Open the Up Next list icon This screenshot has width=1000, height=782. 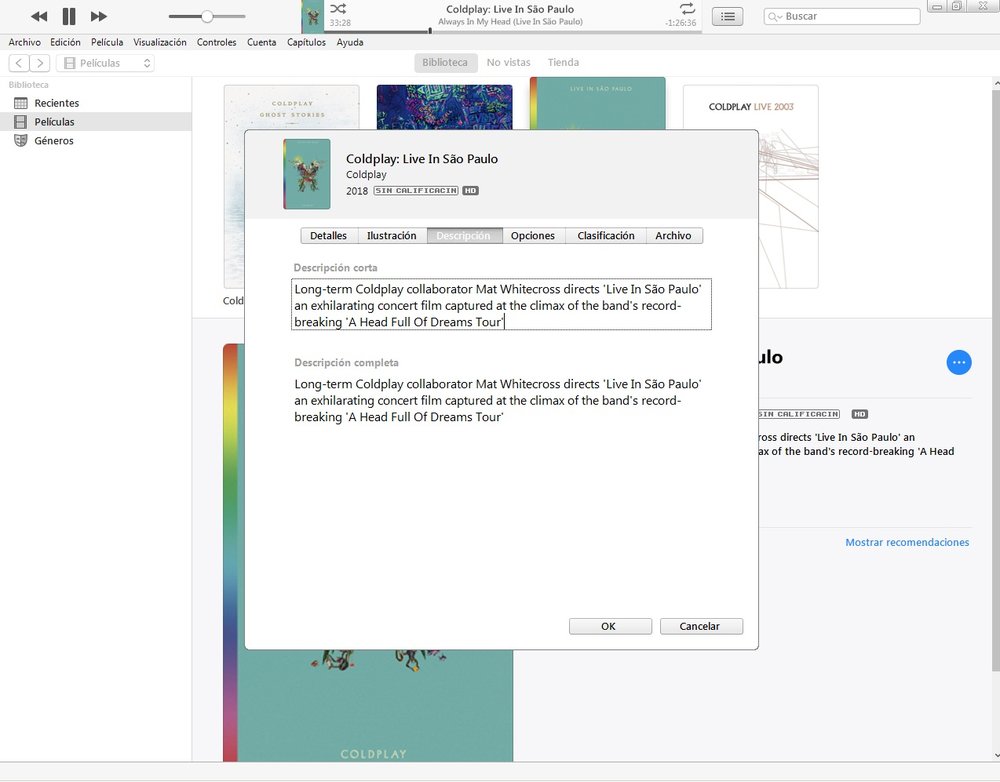[x=728, y=17]
